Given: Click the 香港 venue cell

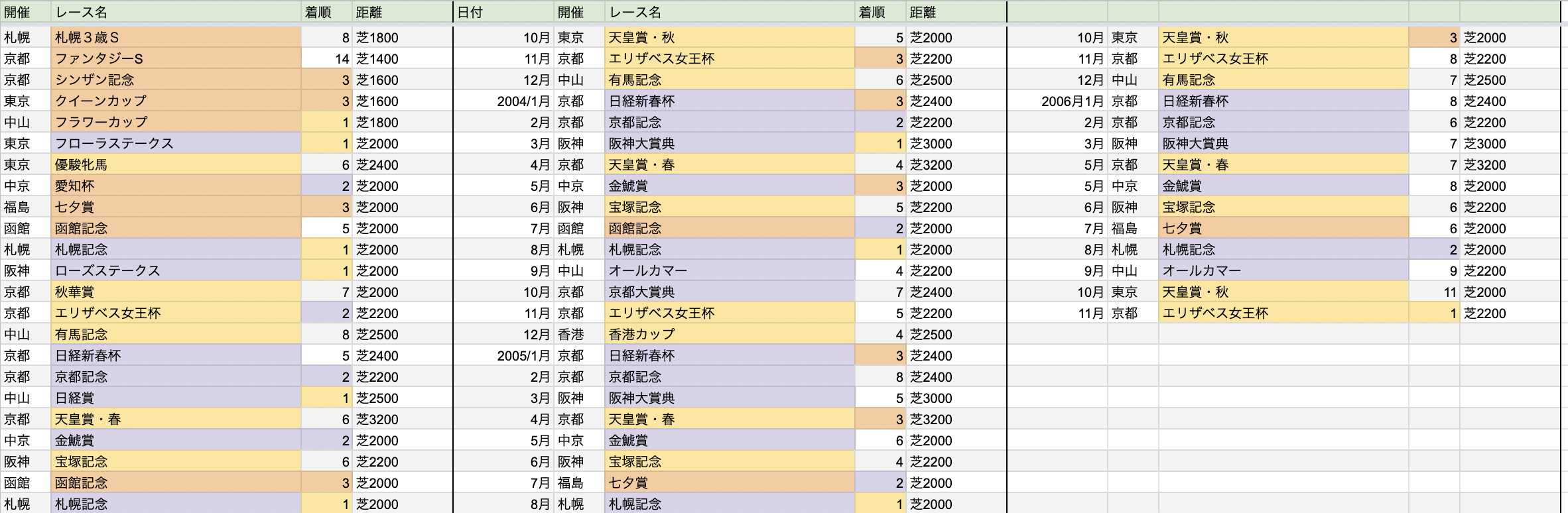Looking at the screenshot, I should pyautogui.click(x=579, y=335).
